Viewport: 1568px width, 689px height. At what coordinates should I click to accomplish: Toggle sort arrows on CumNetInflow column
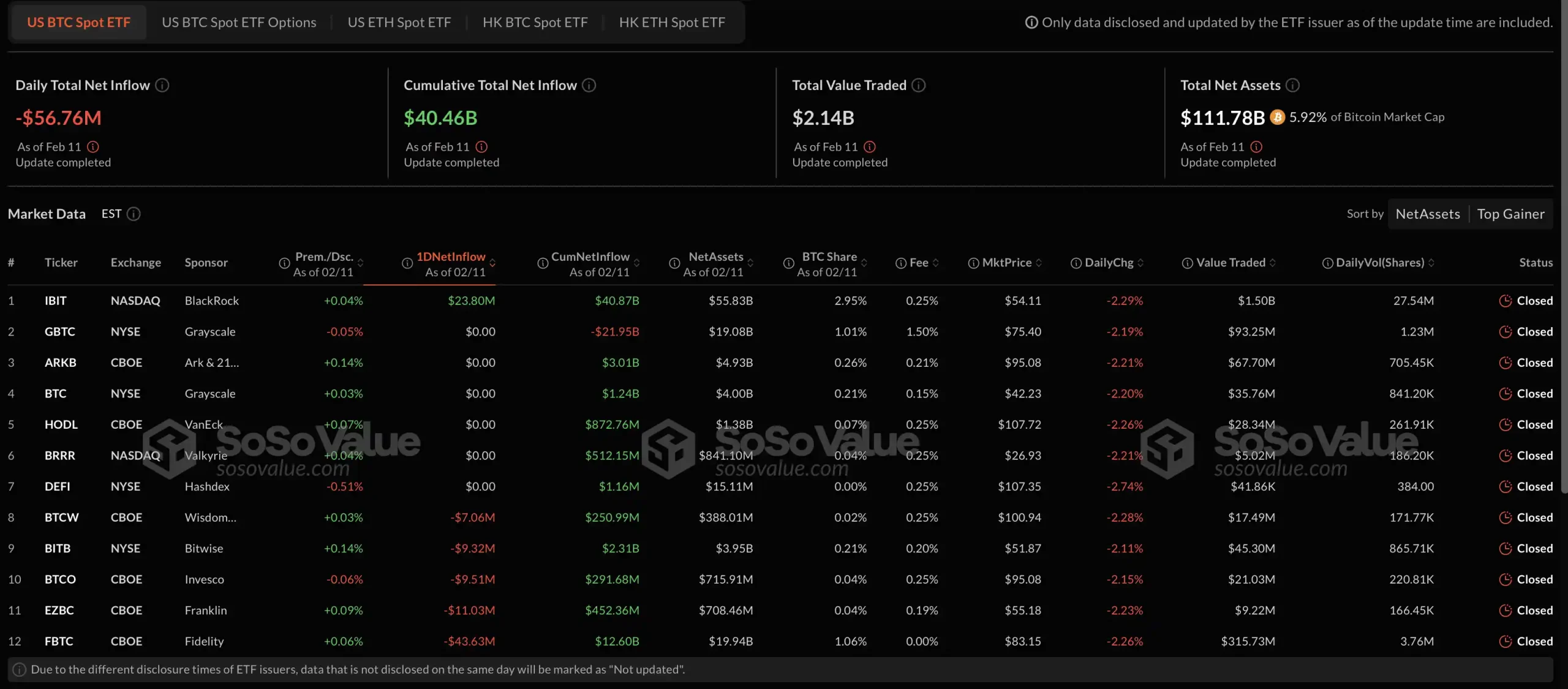pos(636,263)
